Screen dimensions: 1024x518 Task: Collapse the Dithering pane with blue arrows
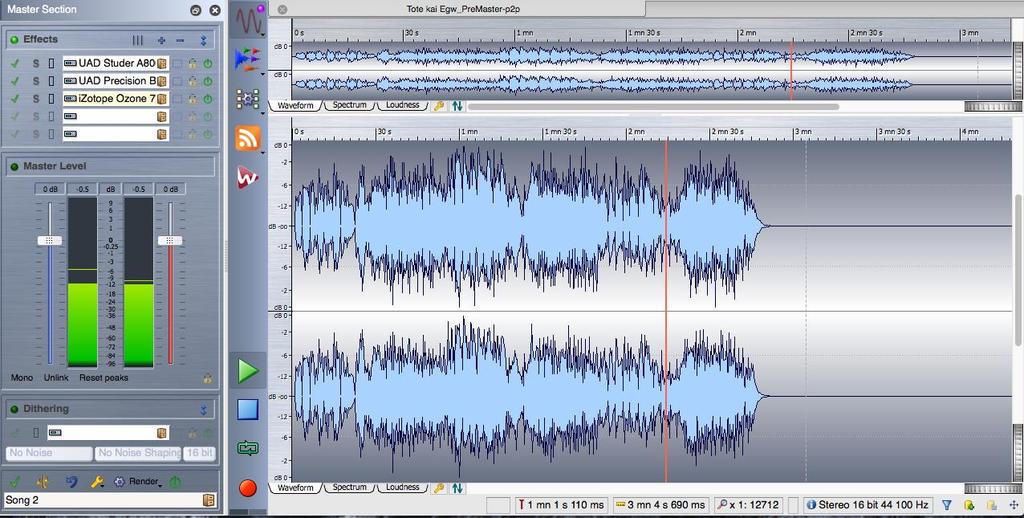pyautogui.click(x=203, y=410)
